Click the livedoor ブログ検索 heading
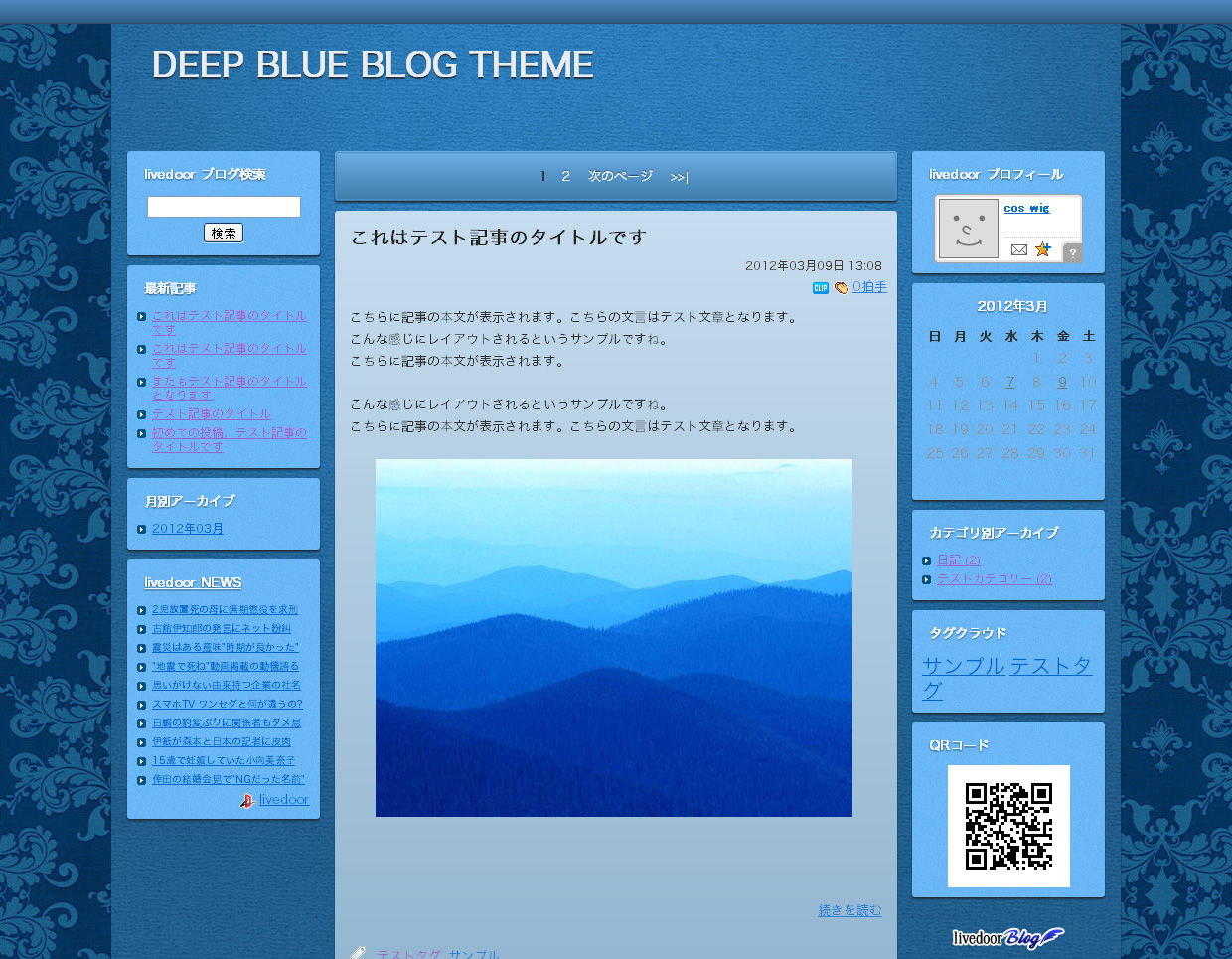Image resolution: width=1232 pixels, height=959 pixels. tap(205, 174)
